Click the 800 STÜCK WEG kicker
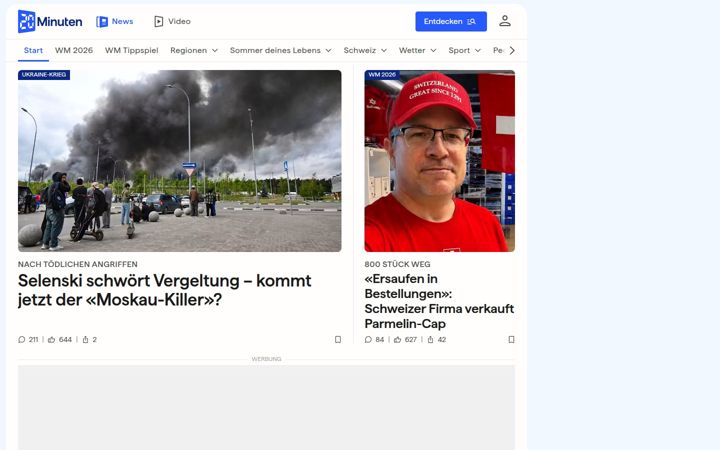This screenshot has height=450, width=720. (397, 264)
